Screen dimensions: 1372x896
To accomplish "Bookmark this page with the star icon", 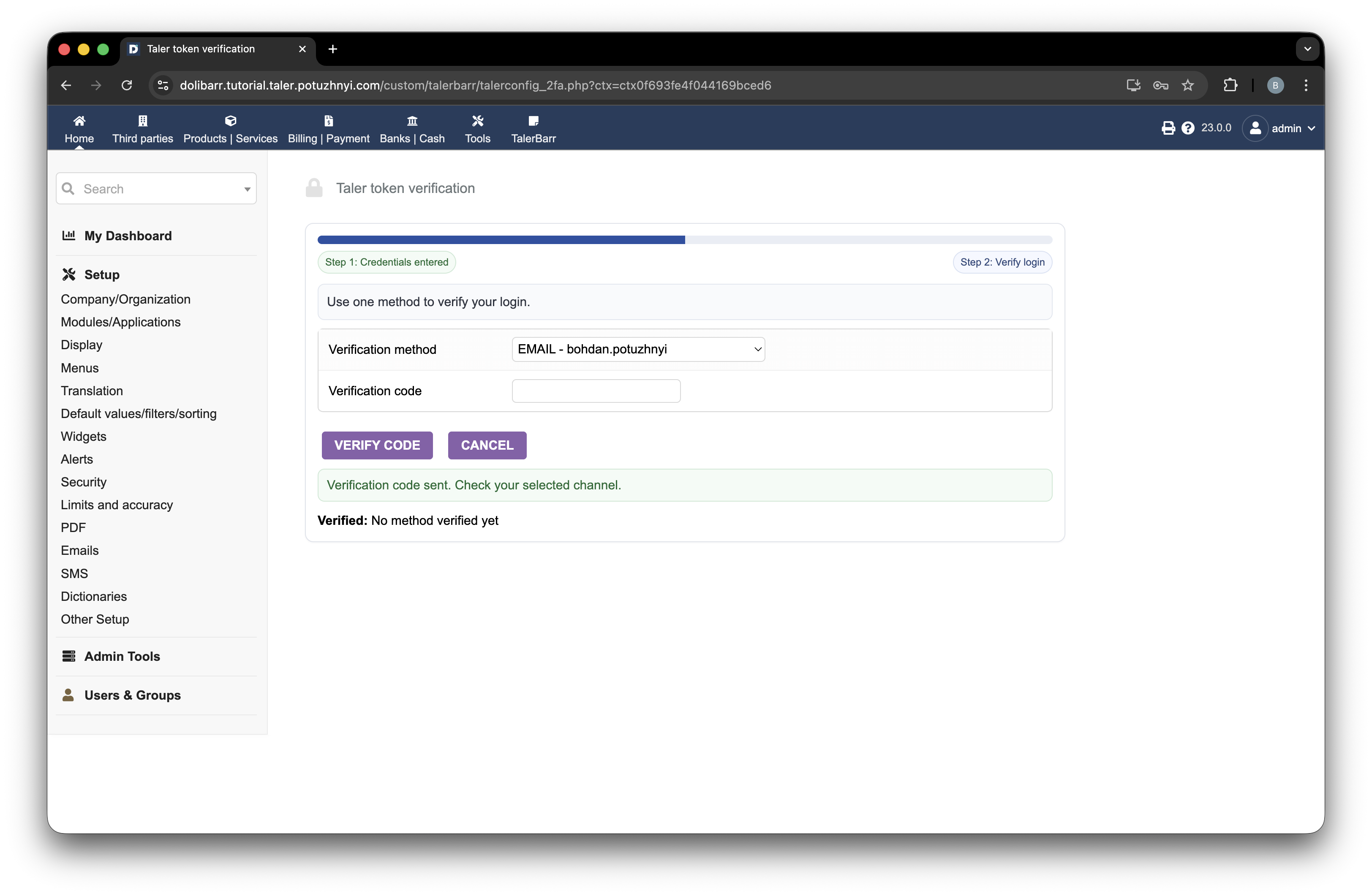I will point(1187,85).
